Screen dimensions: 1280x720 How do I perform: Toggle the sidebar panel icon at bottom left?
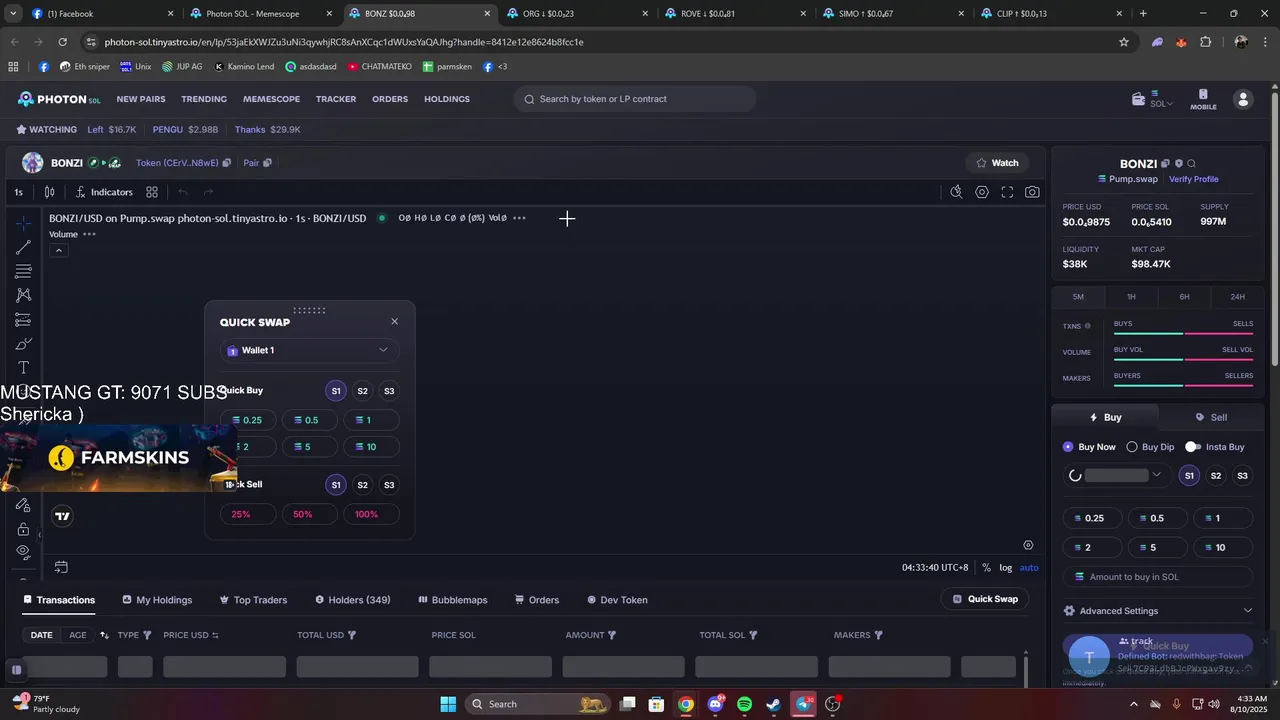(17, 669)
